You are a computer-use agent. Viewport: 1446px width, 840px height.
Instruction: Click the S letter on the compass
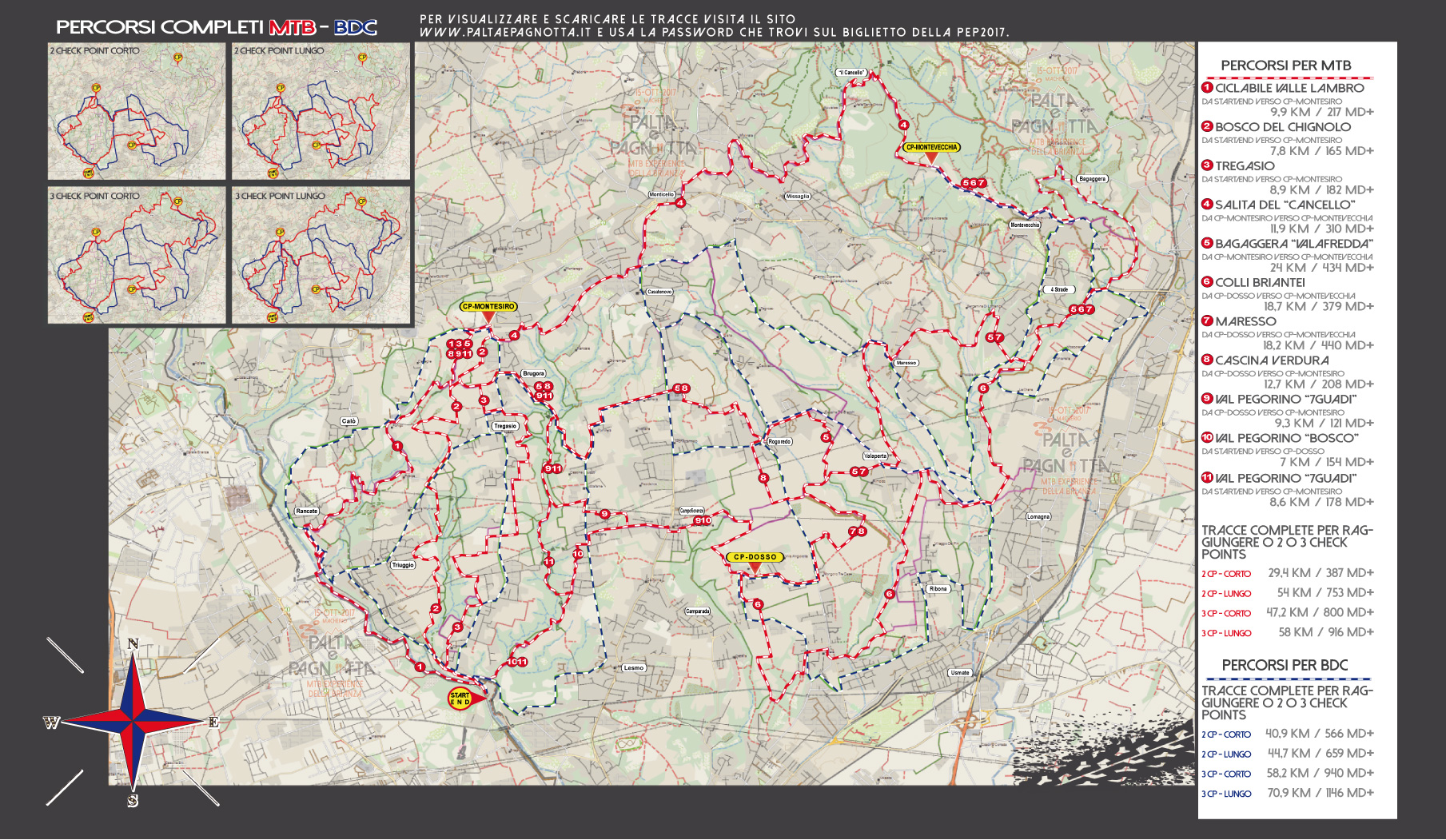[x=133, y=800]
